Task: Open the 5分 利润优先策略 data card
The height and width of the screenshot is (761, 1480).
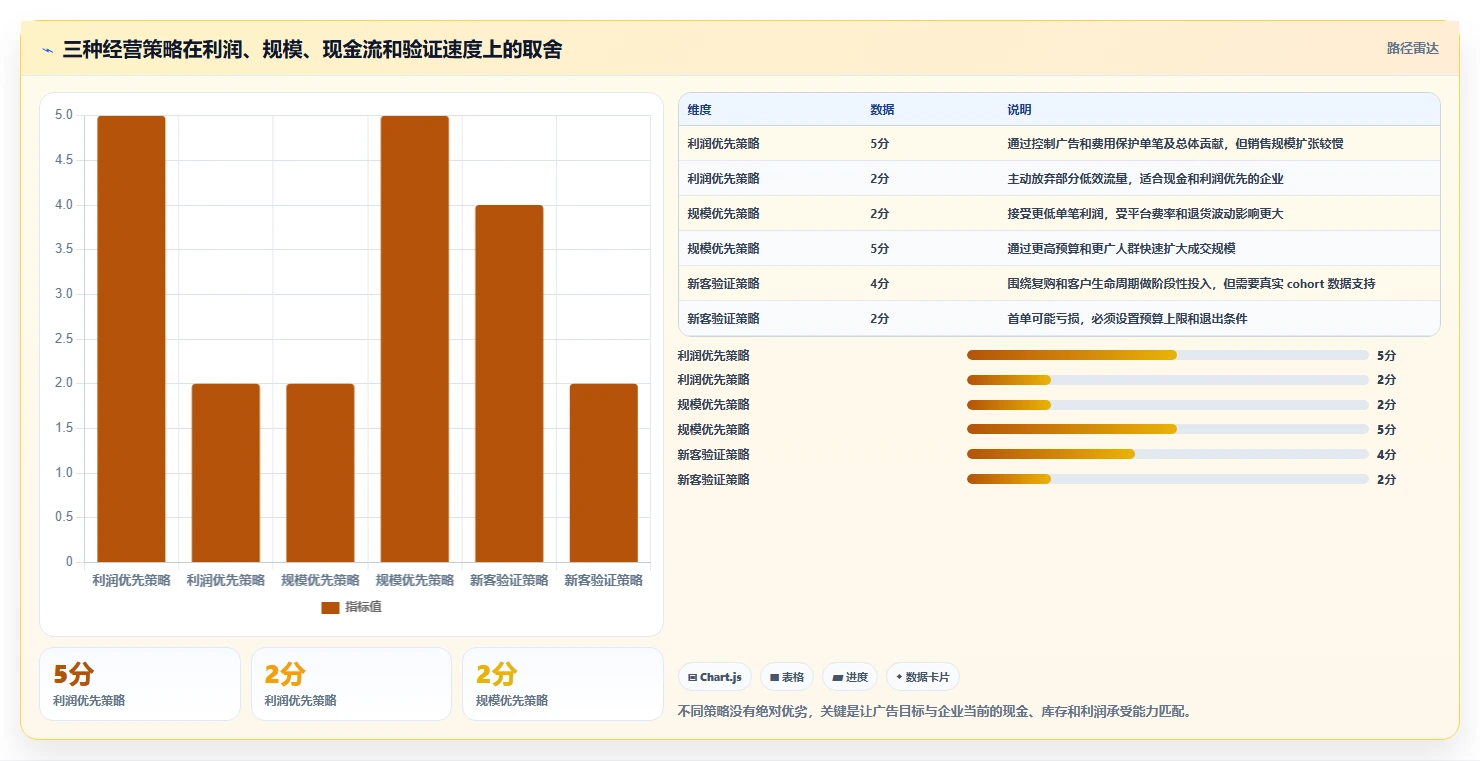Action: click(140, 684)
